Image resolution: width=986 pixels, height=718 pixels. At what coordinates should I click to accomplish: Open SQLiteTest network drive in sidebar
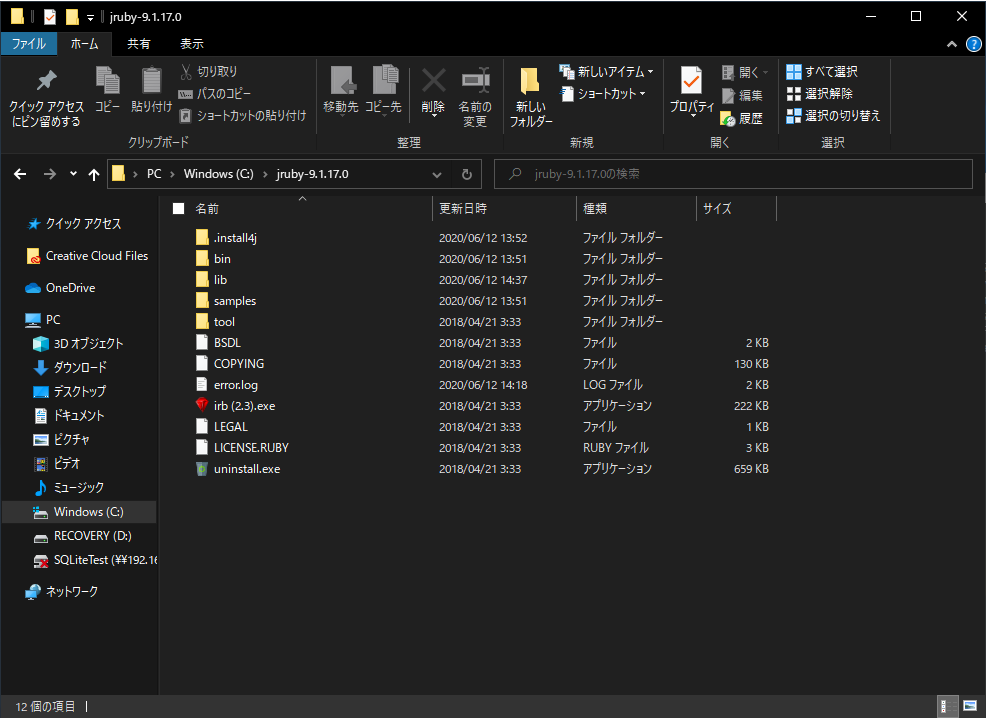click(94, 560)
